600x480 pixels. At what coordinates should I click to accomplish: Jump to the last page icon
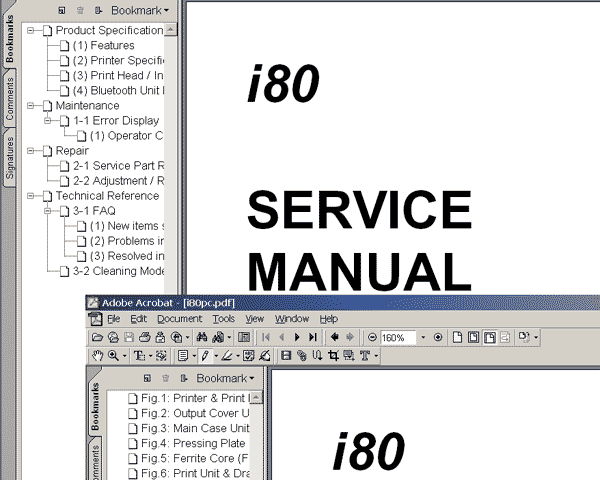coord(313,337)
